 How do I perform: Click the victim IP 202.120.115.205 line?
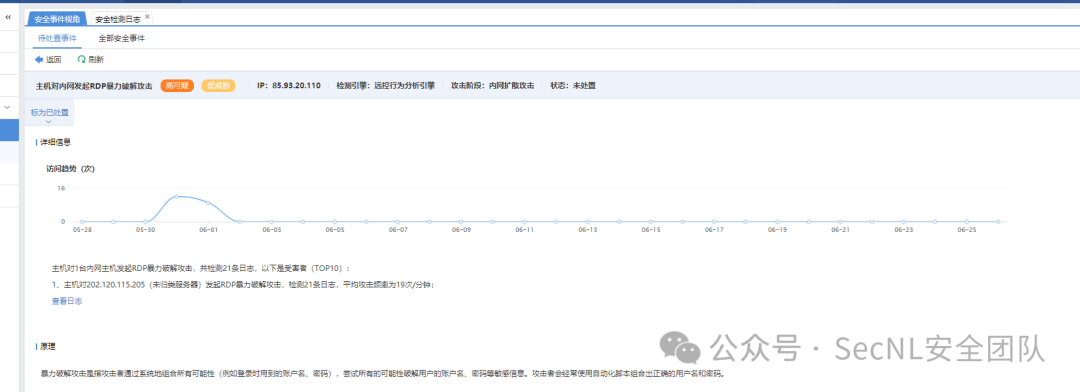[243, 285]
